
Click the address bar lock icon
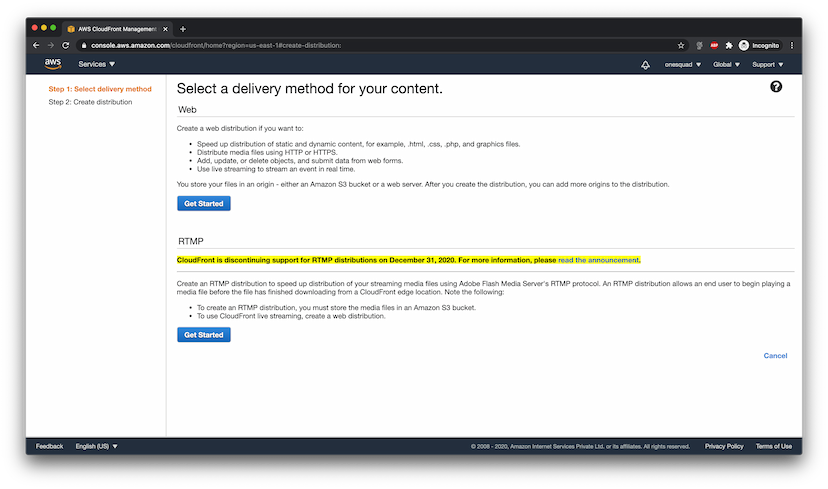[83, 45]
